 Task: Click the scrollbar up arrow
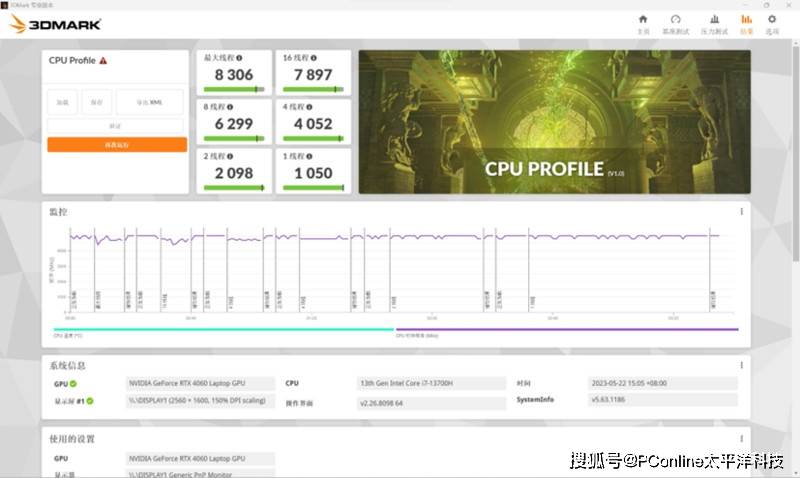pos(795,44)
